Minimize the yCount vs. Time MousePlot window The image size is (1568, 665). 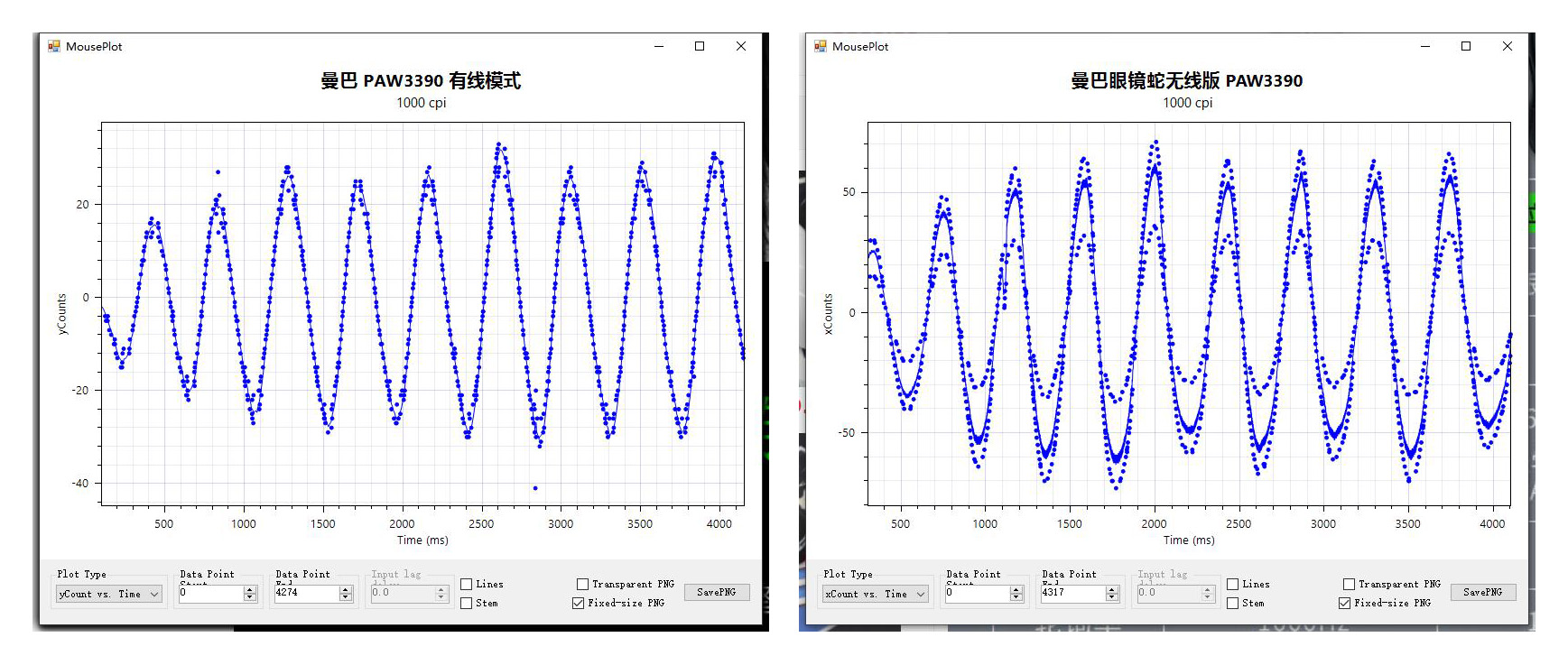pos(659,46)
